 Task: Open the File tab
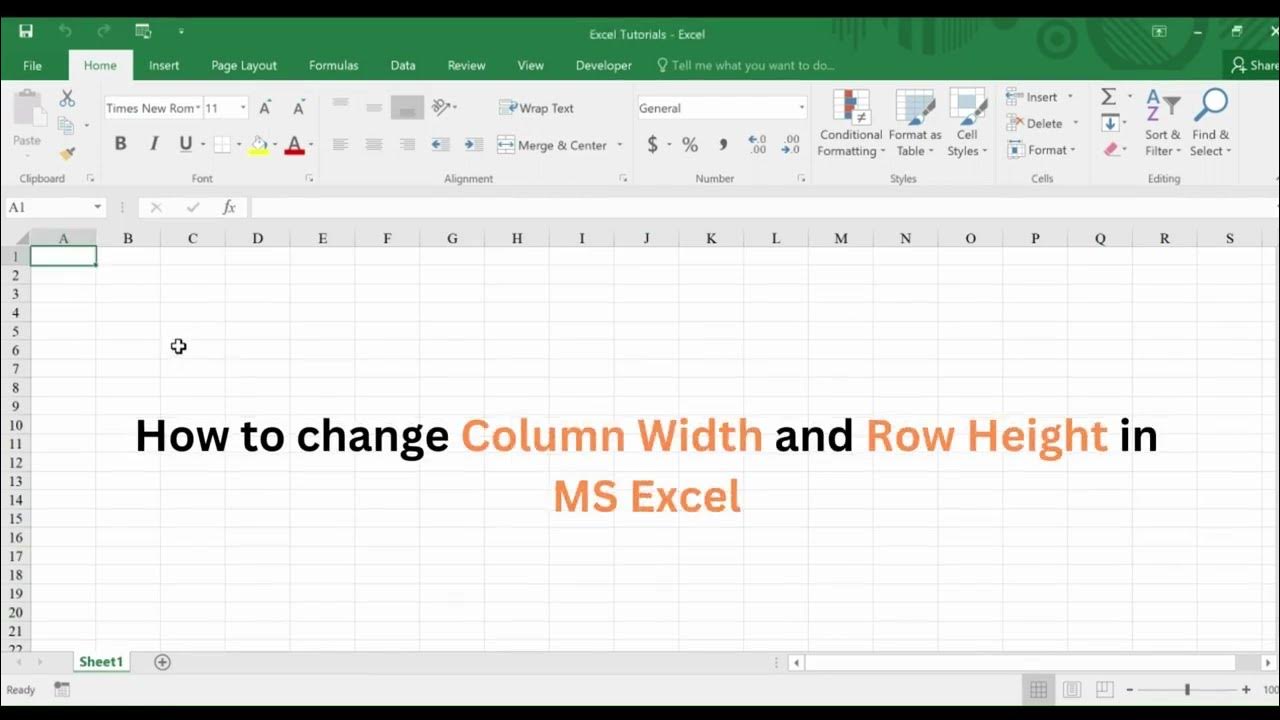[x=33, y=65]
